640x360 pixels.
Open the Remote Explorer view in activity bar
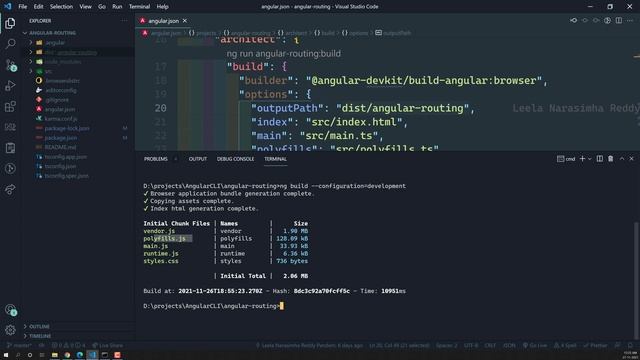point(10,127)
